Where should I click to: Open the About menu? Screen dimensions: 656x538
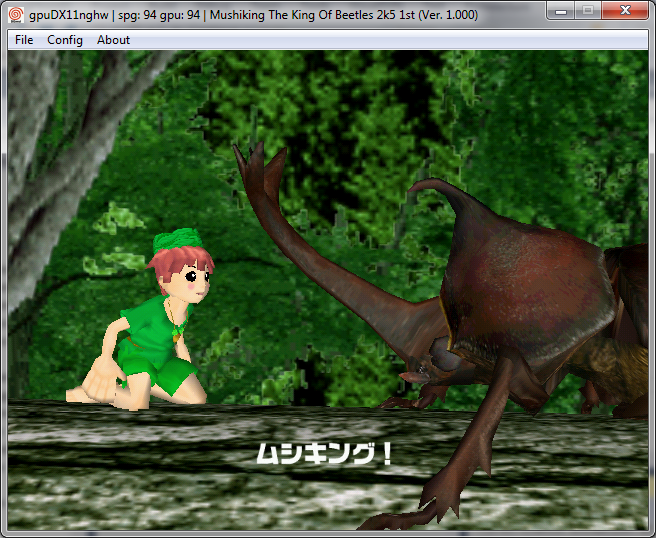click(113, 40)
